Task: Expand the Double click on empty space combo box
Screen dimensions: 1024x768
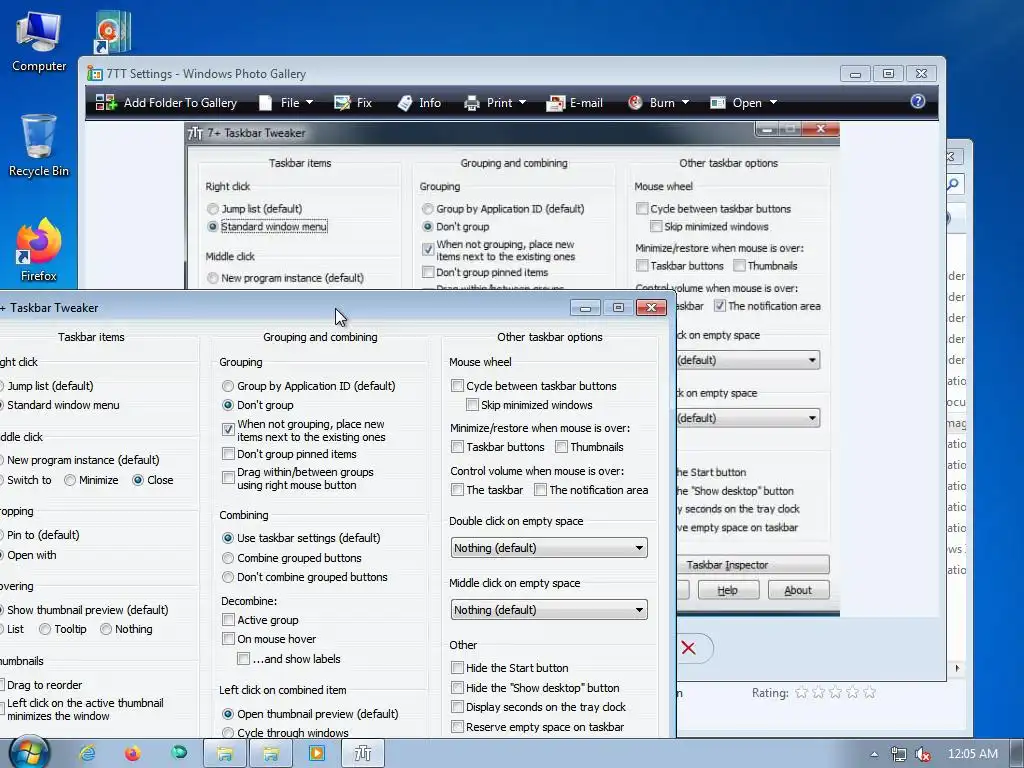Action: coord(549,548)
